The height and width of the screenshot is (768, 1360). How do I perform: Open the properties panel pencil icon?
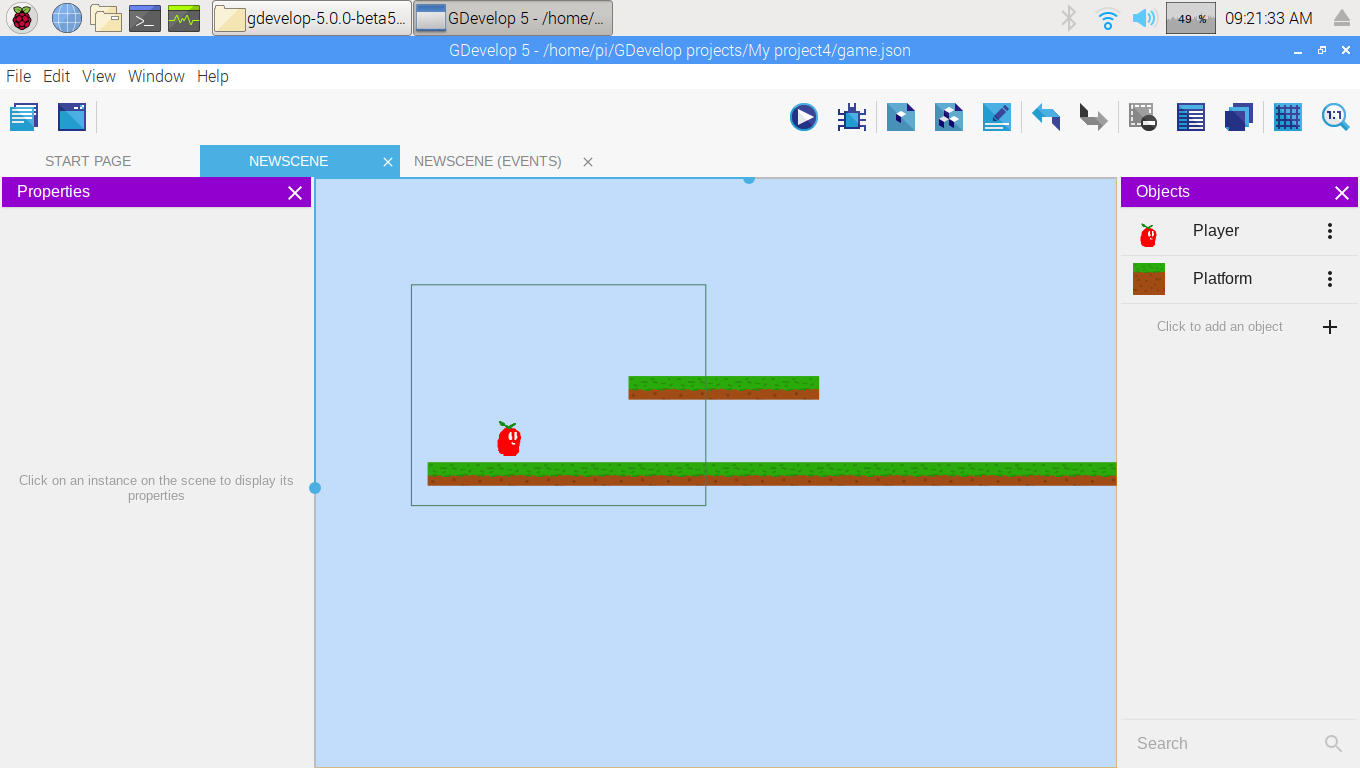[997, 117]
